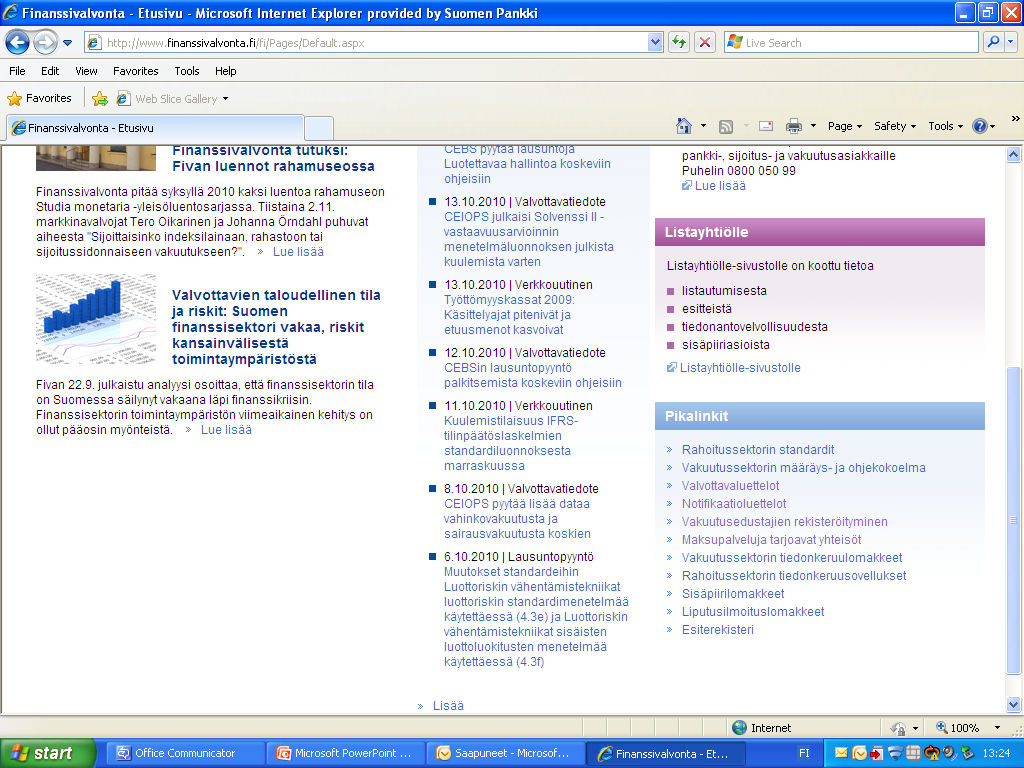1024x768 pixels.
Task: Click the Forward navigation arrow
Action: [x=45, y=43]
